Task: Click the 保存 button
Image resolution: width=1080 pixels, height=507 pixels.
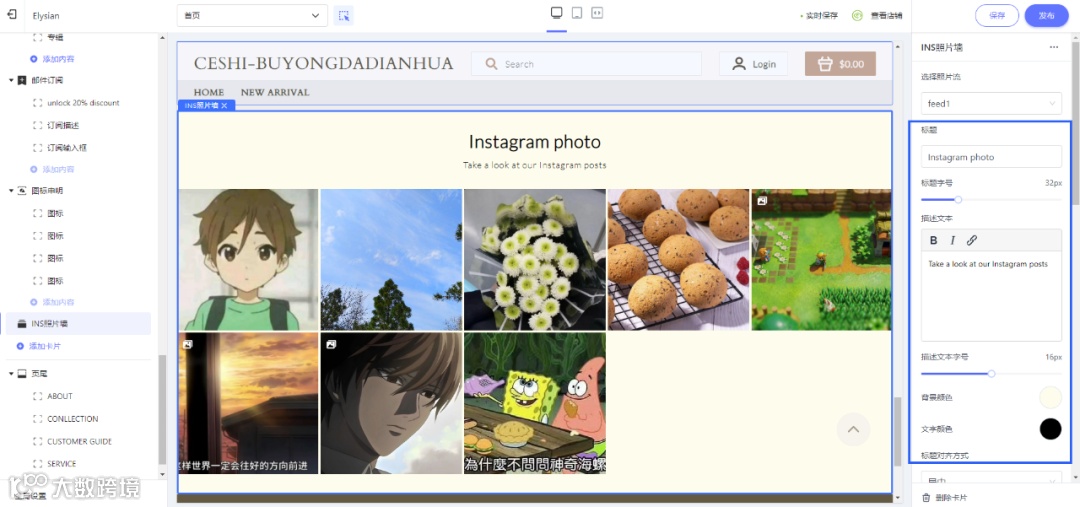Action: click(x=997, y=15)
